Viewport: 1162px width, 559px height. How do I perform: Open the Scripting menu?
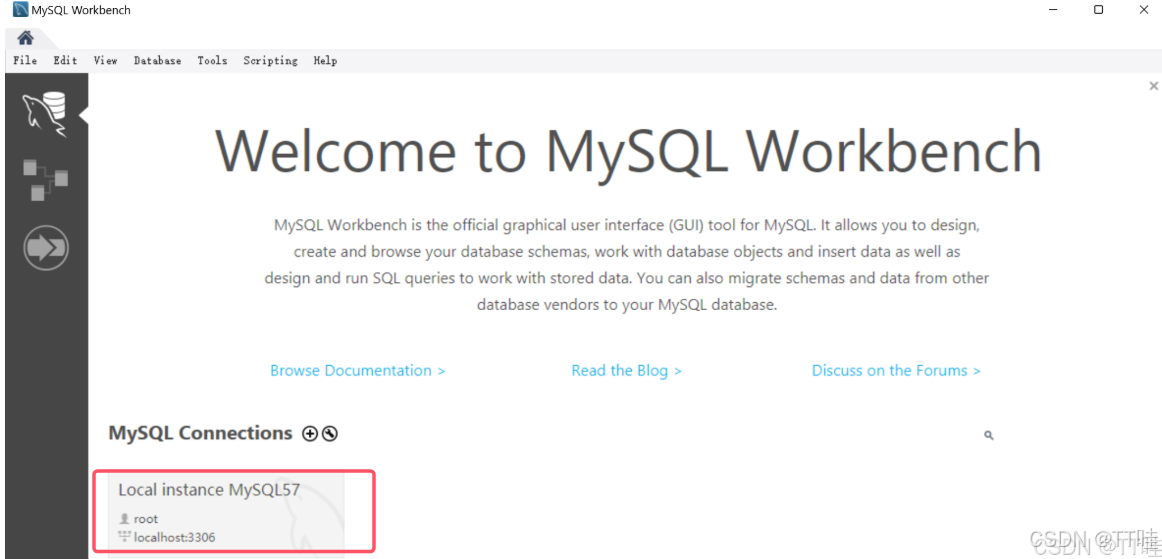point(270,61)
